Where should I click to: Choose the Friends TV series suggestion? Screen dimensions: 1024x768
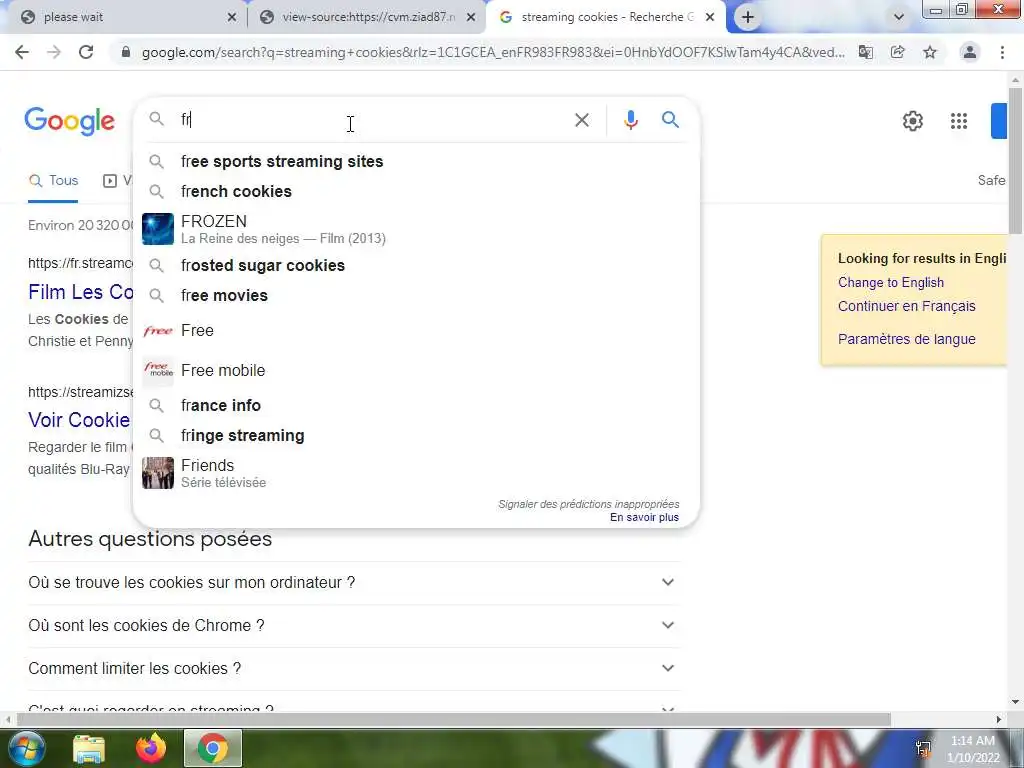tap(416, 473)
